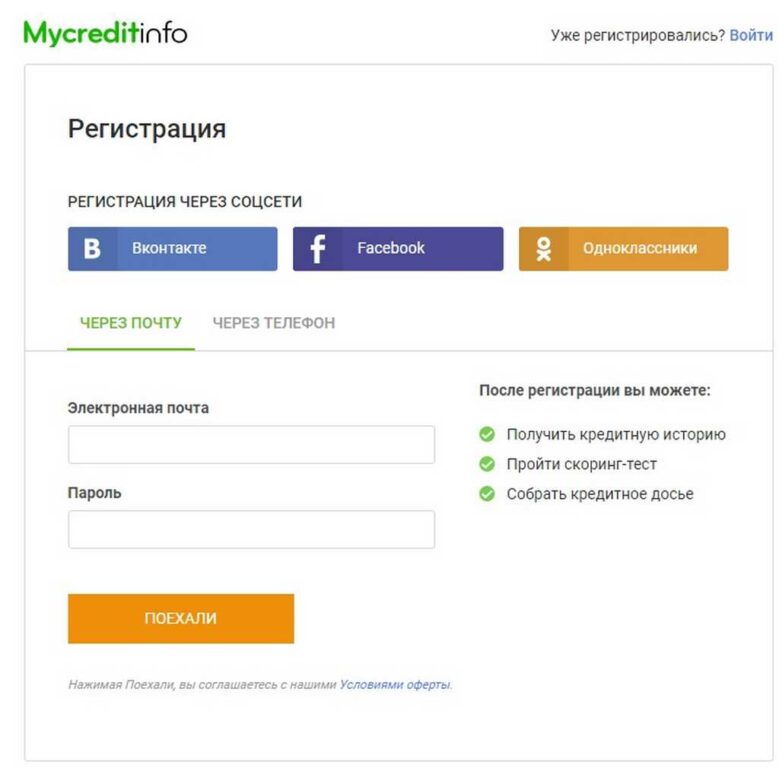Submit with the orange 'Поехали' button

click(181, 618)
